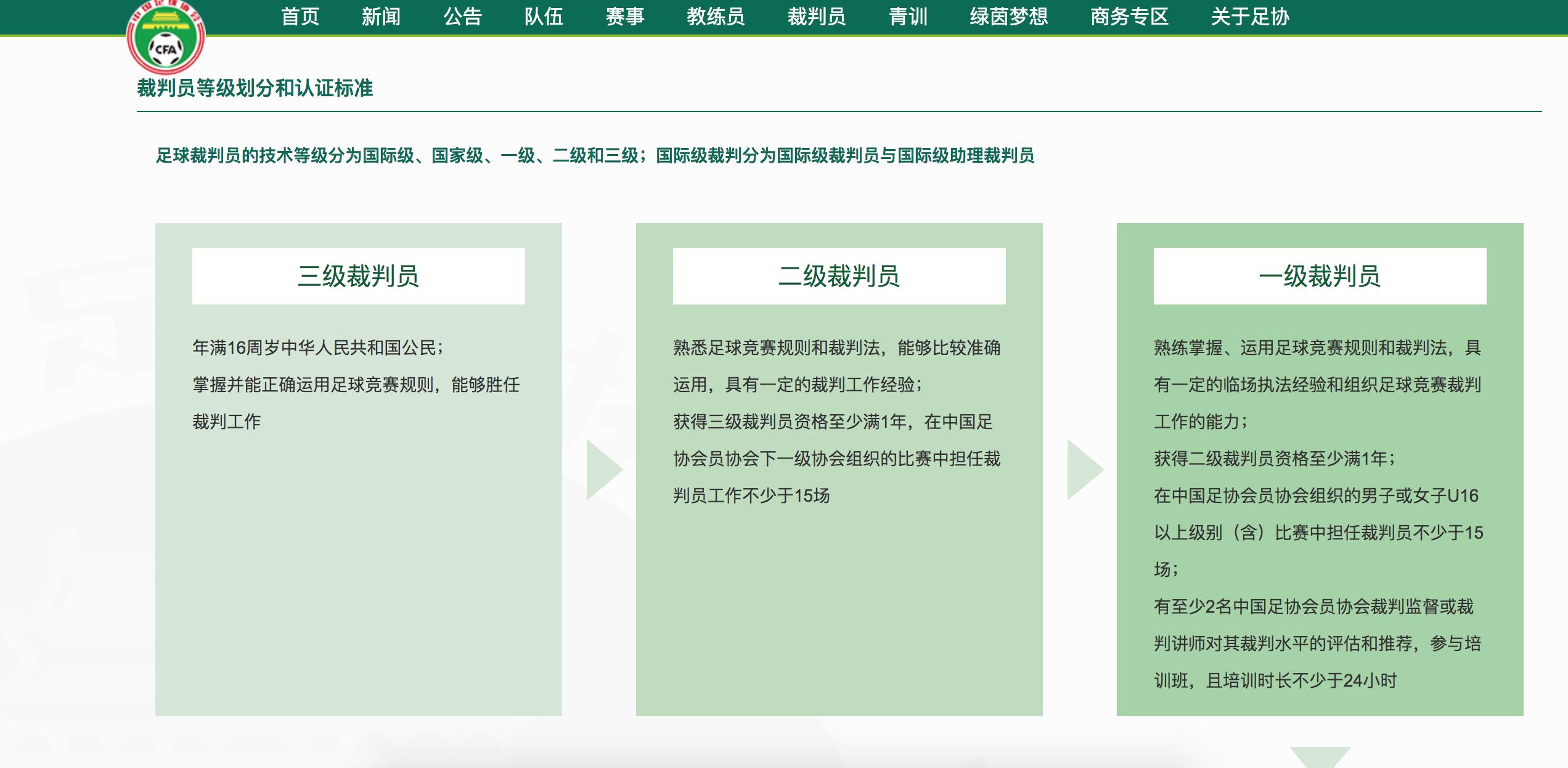Navigate to 首页 homepage
The image size is (1568, 768).
click(300, 17)
